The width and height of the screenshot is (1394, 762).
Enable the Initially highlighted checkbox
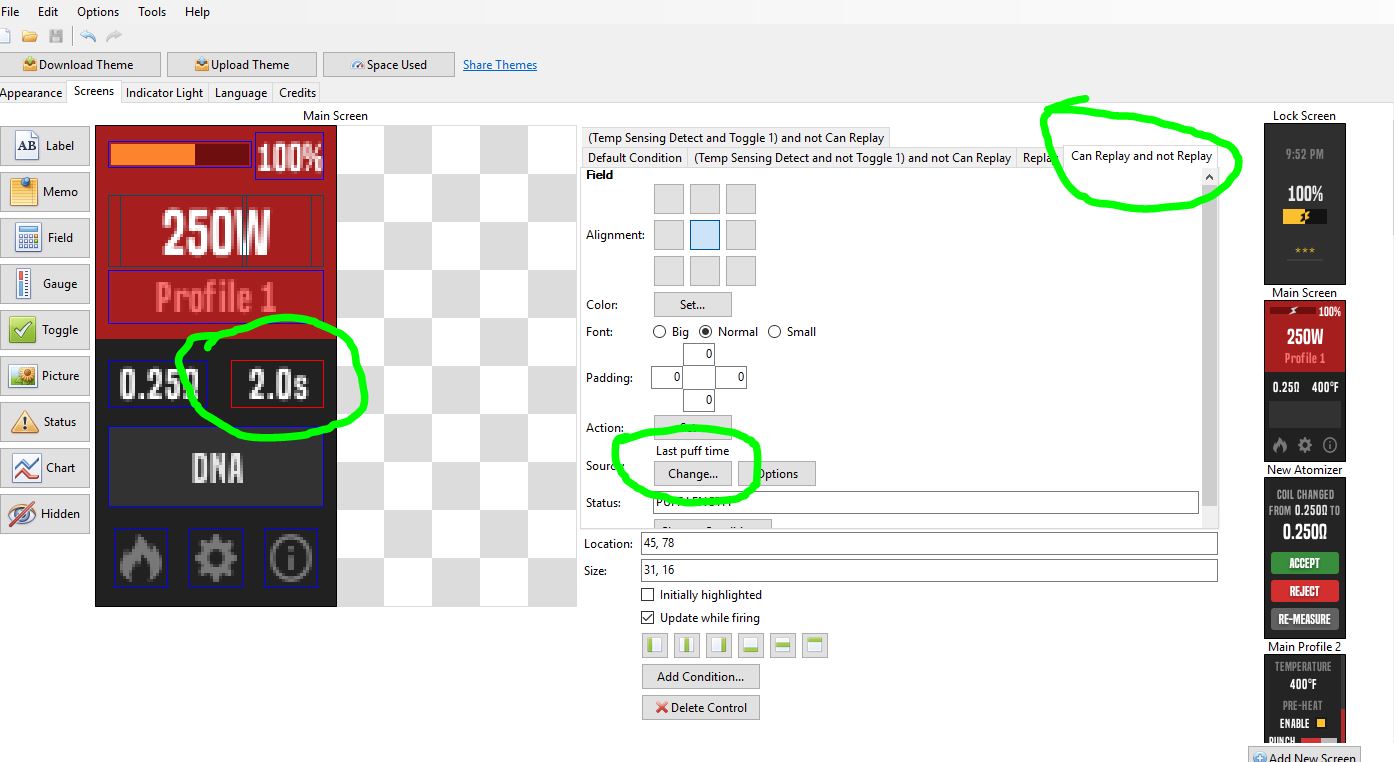pyautogui.click(x=648, y=595)
